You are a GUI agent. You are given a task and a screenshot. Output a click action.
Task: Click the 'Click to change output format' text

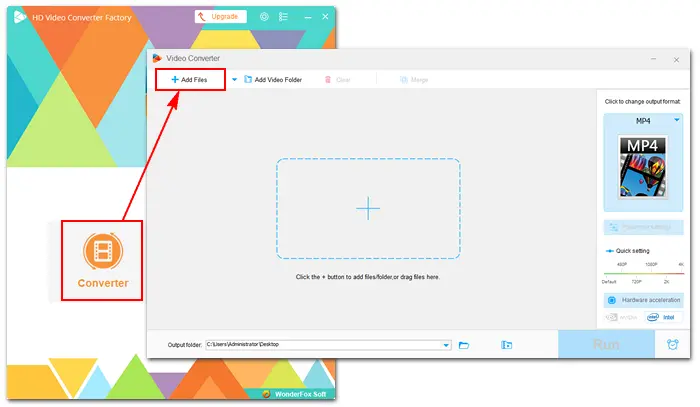click(x=642, y=102)
